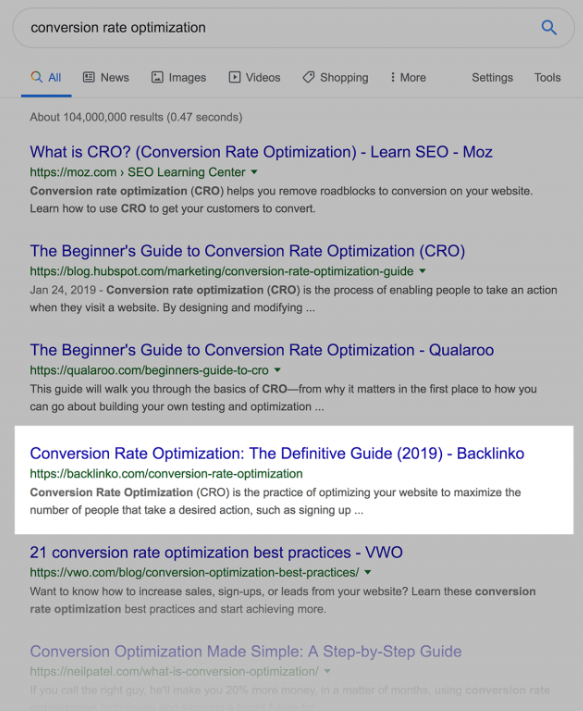Expand the vwo.com URL dropdown arrow

pyautogui.click(x=368, y=572)
